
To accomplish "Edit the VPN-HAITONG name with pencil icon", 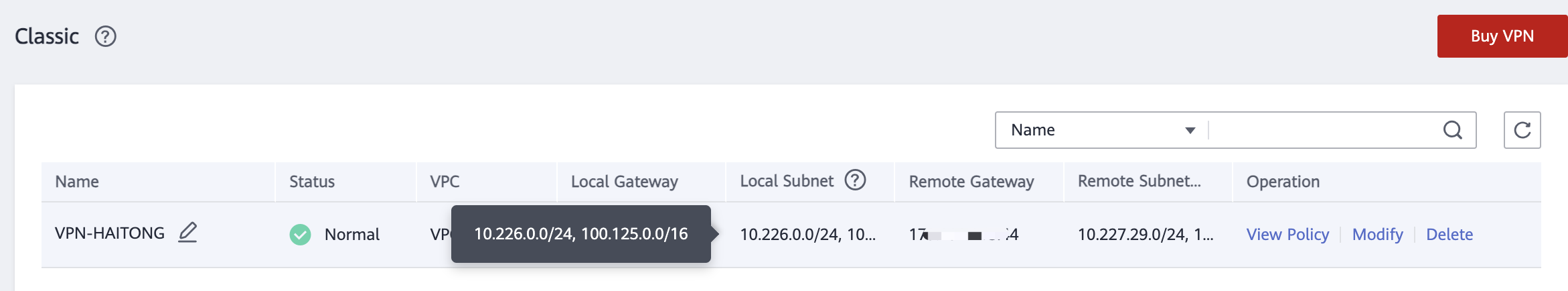I will coord(187,233).
